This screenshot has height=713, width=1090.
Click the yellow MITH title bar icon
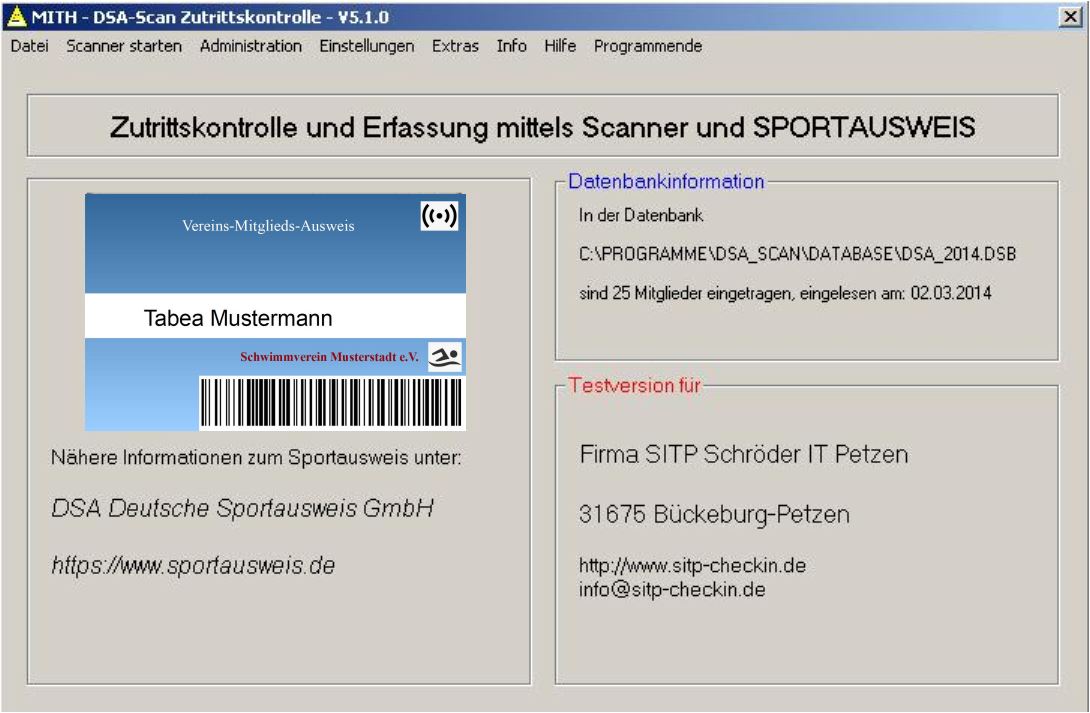[x=16, y=17]
